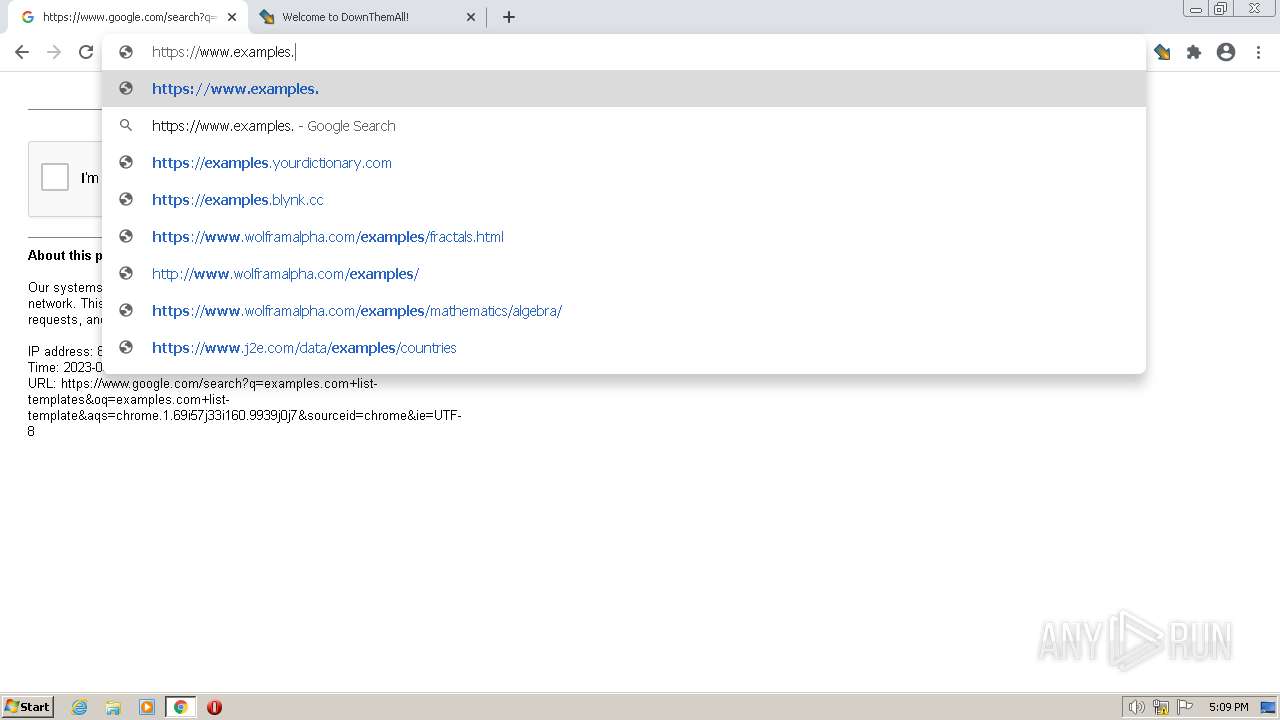This screenshot has width=1280, height=720.
Task: Click the Show desktop button
Action: click(1269, 707)
